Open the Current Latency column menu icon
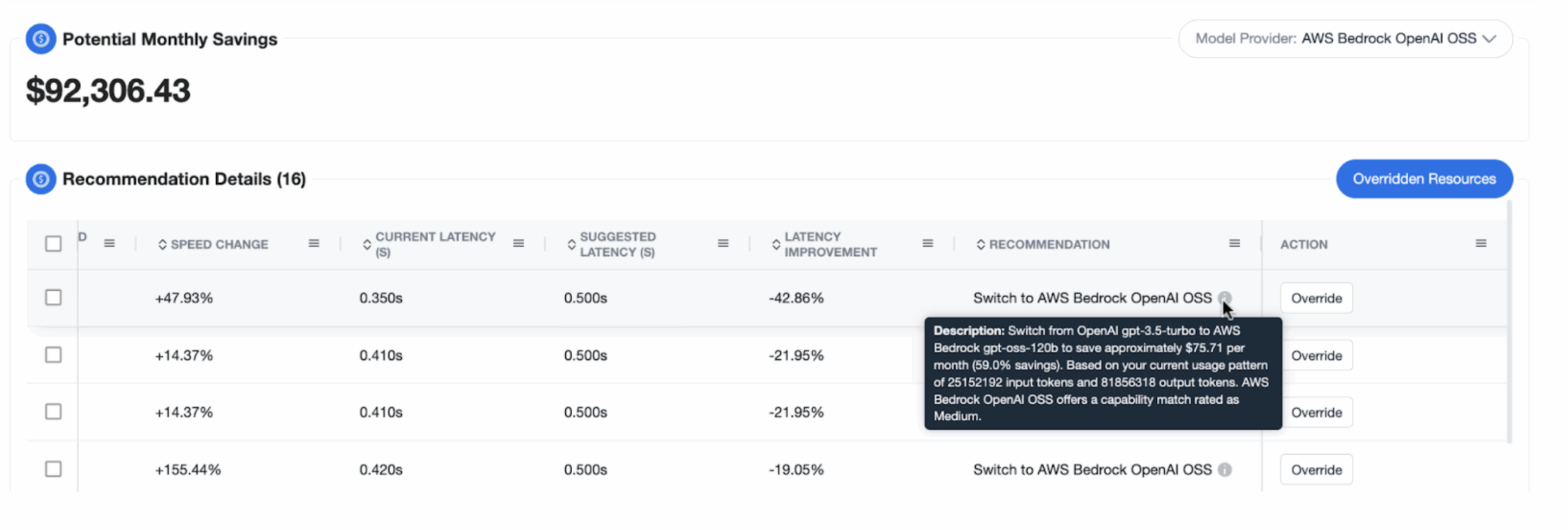Screen dimensions: 1568x530 click(518, 244)
